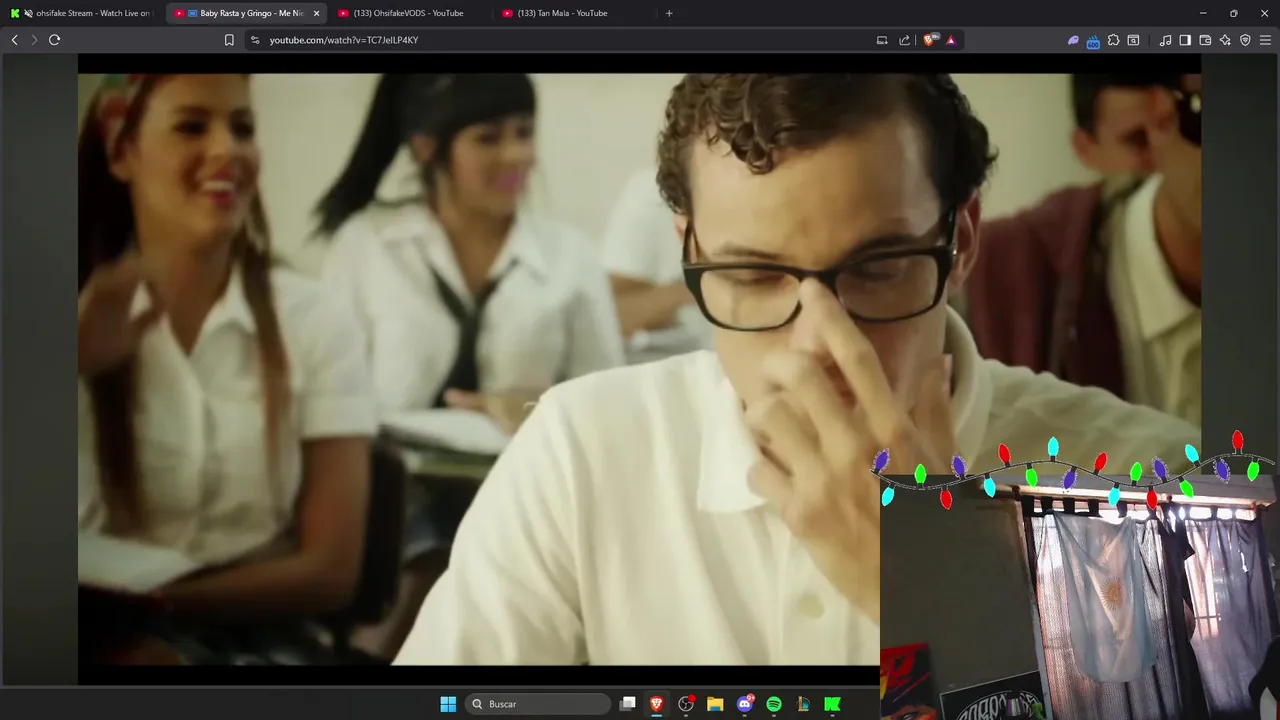The image size is (1280, 720).
Task: Select the Baby Rasta y Gringo tab
Action: point(245,13)
